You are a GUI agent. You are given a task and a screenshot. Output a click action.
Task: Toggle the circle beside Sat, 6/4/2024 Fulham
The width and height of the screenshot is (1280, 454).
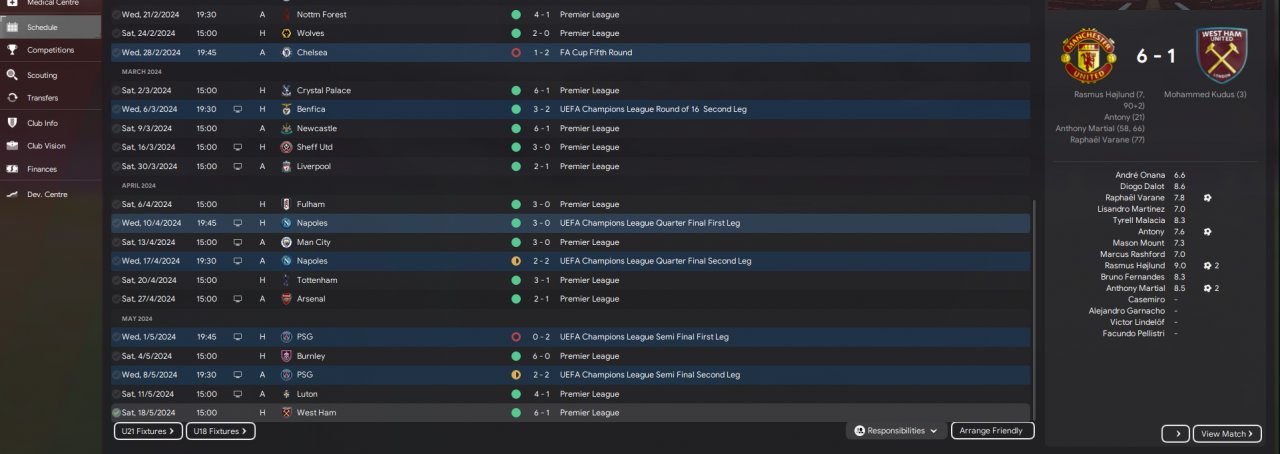116,204
